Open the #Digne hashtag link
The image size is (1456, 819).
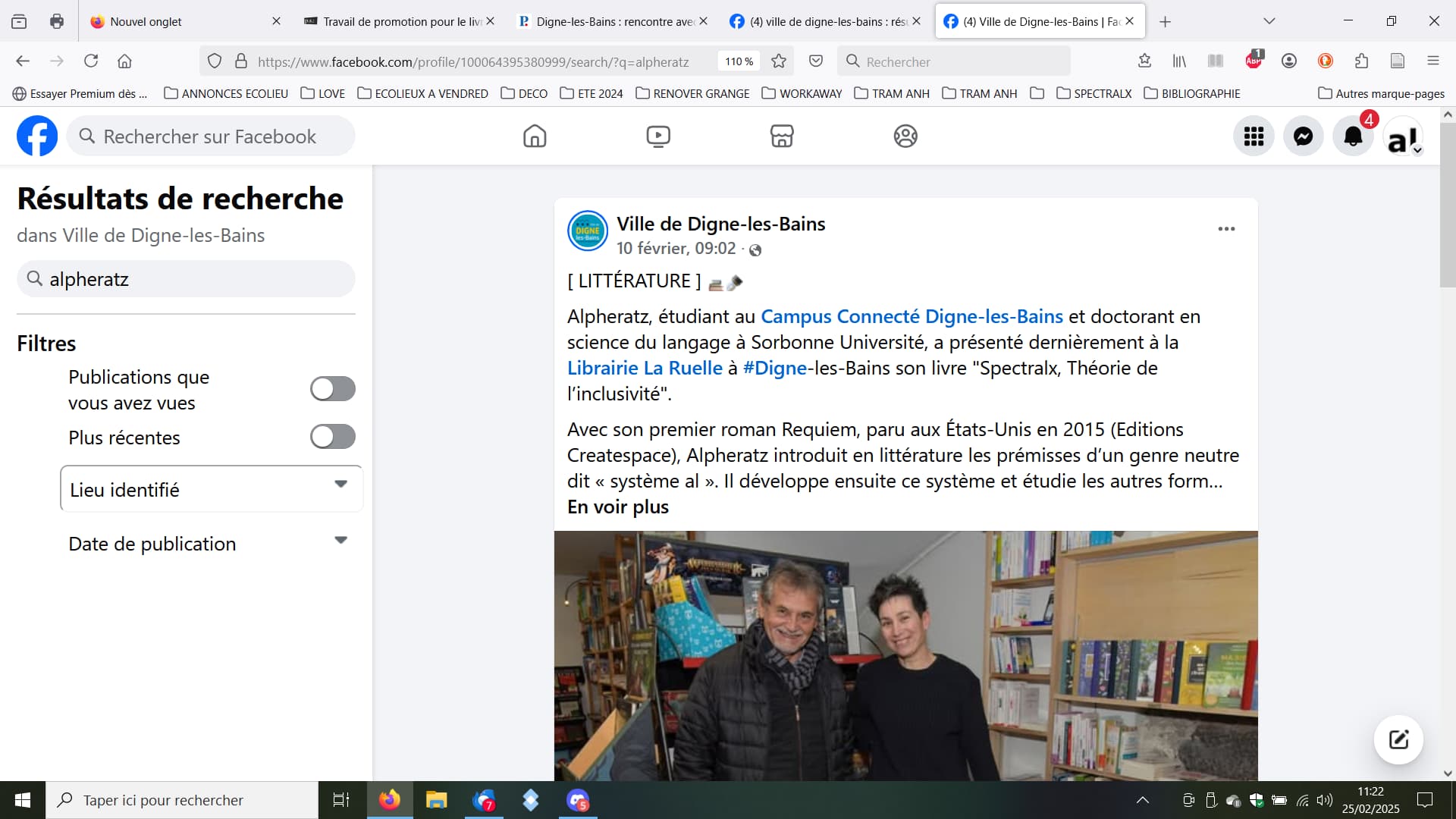(x=774, y=369)
